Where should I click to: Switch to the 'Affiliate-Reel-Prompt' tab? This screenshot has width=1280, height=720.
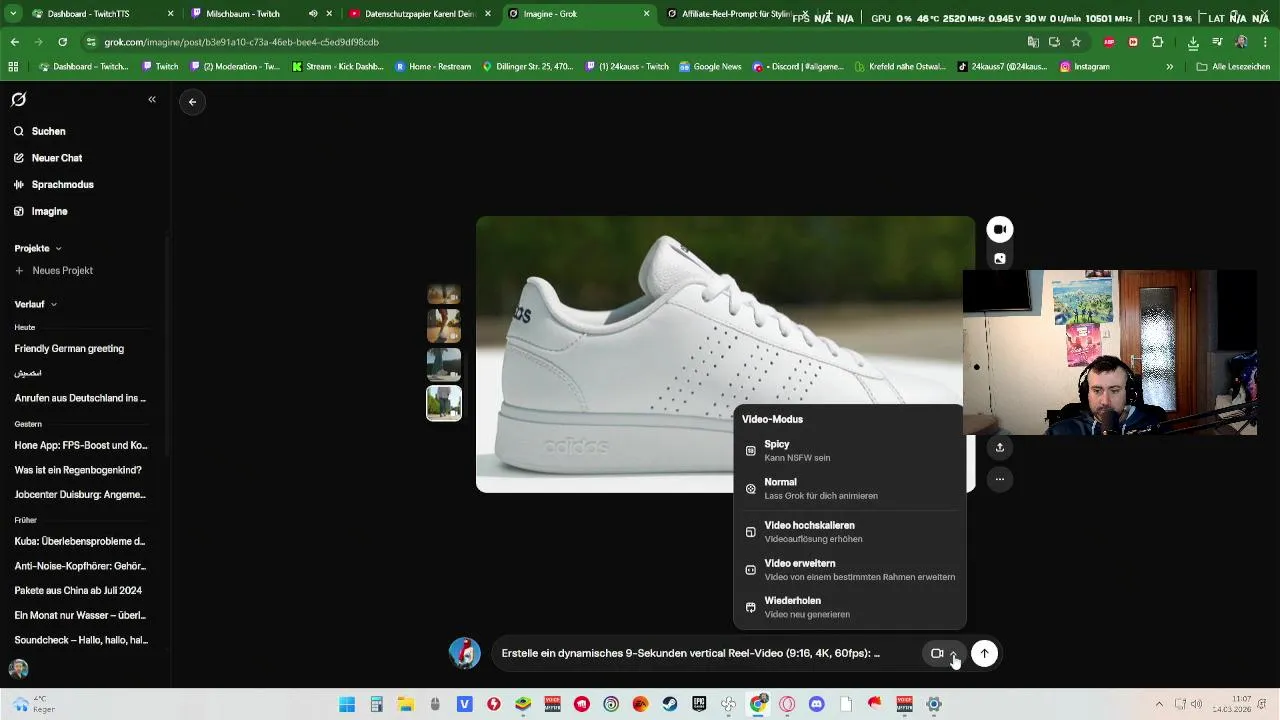(737, 14)
